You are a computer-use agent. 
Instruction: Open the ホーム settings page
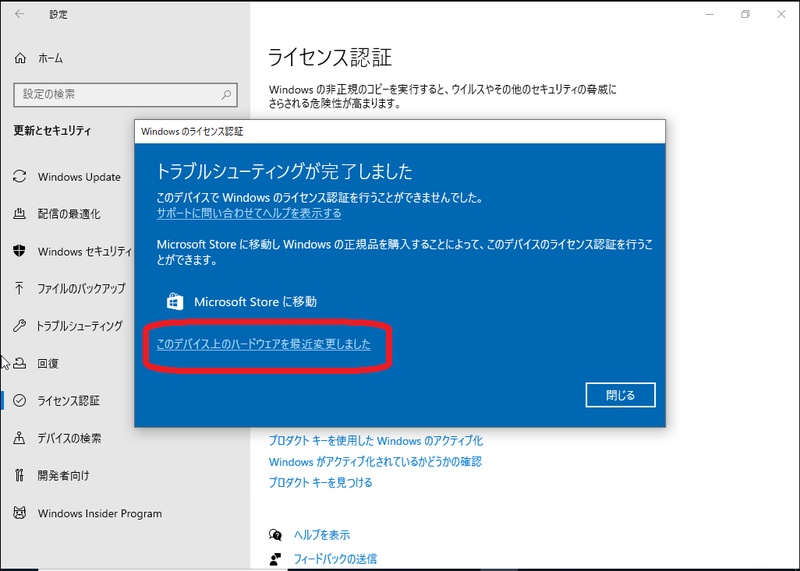51,58
